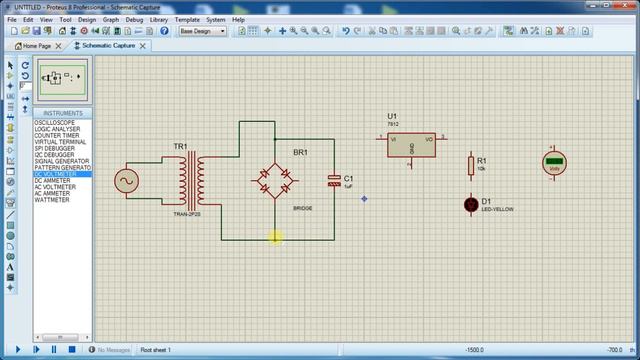The width and height of the screenshot is (640, 360).
Task: Click the Step simulation button
Action: pyautogui.click(x=36, y=349)
